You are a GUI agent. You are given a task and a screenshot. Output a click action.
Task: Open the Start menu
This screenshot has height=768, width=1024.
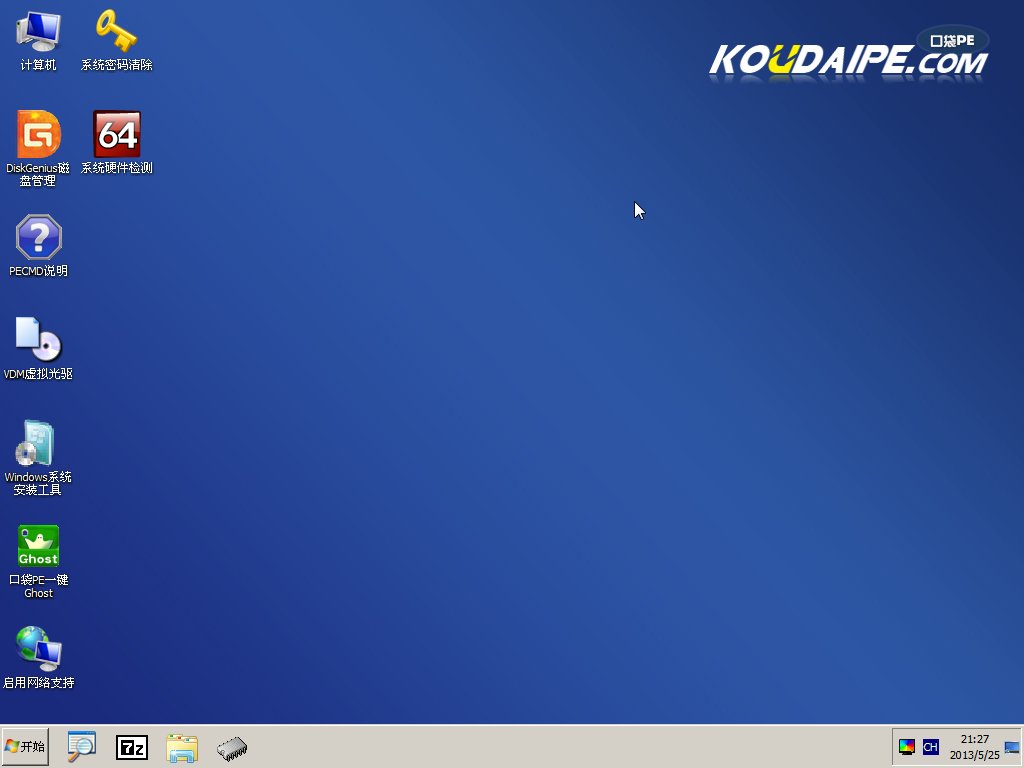pos(25,747)
